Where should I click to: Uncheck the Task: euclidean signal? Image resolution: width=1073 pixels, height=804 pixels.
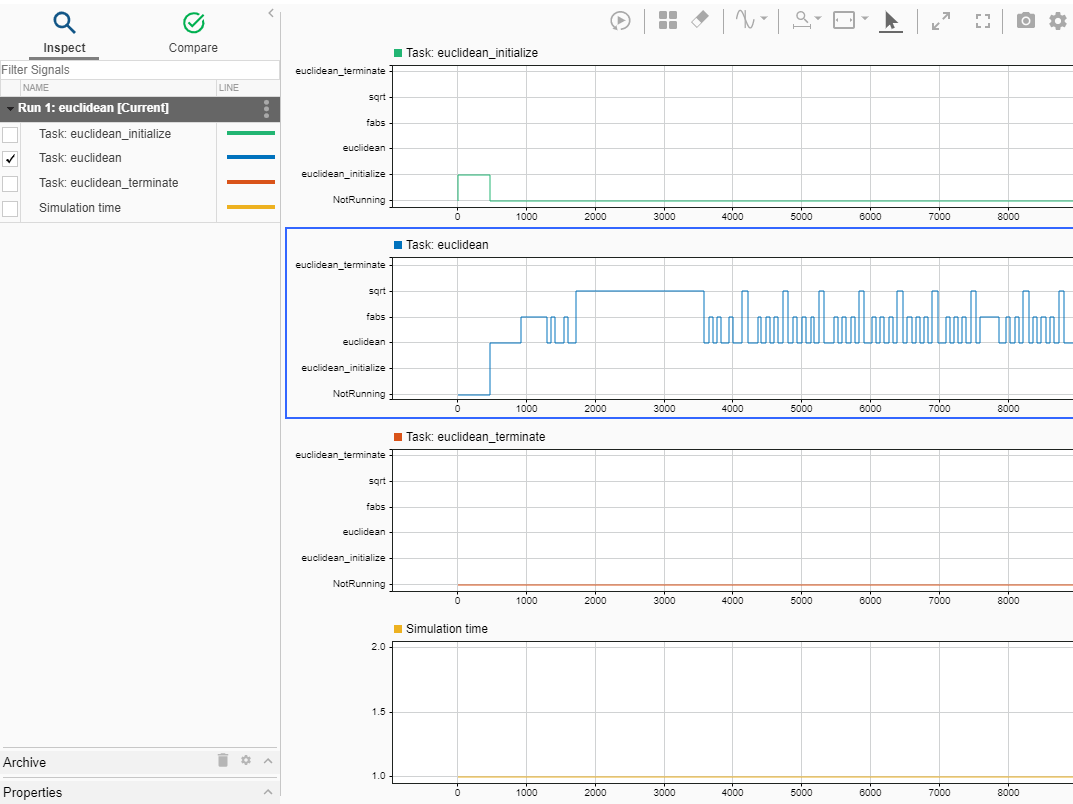[10, 159]
